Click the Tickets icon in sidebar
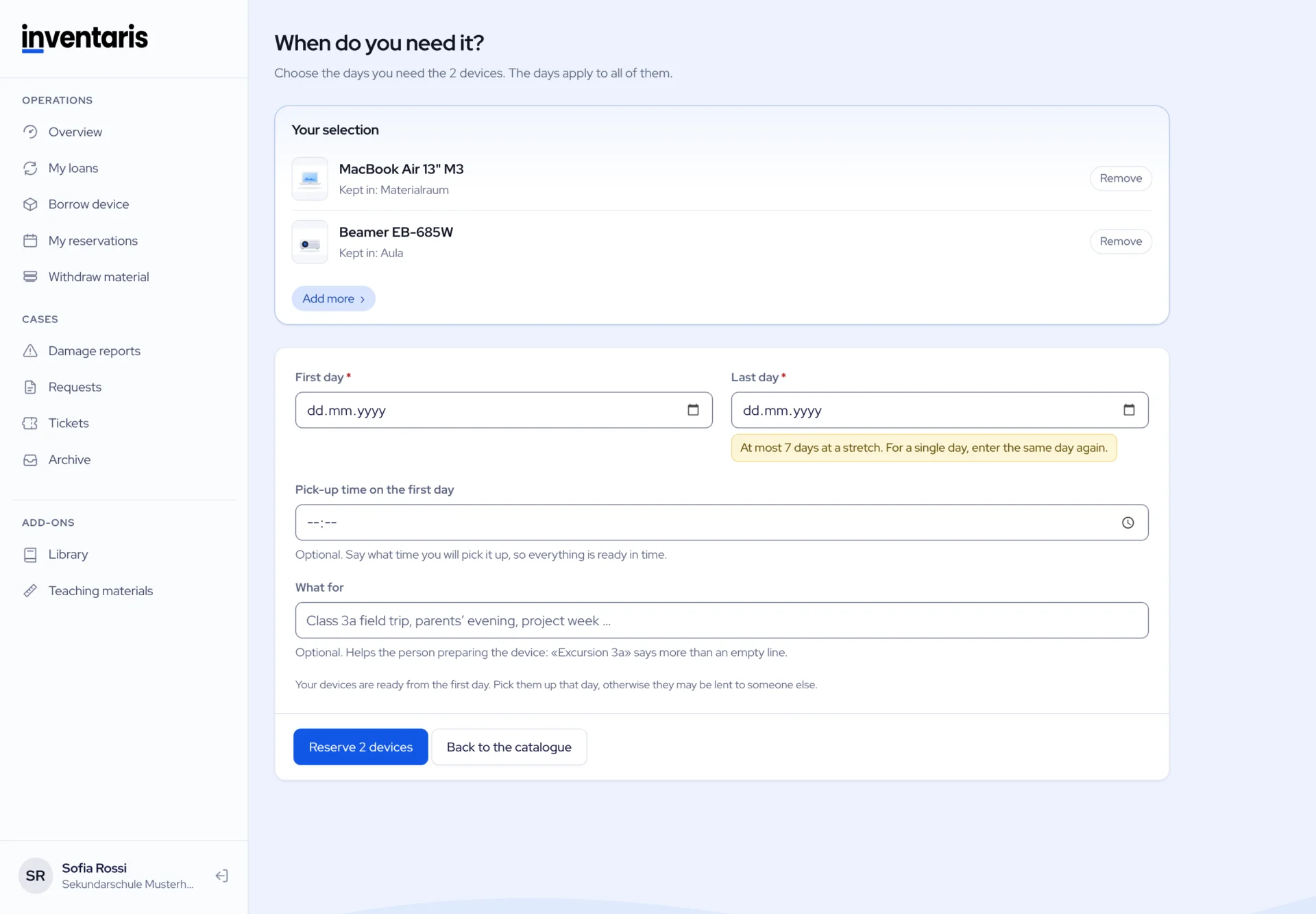 point(30,423)
